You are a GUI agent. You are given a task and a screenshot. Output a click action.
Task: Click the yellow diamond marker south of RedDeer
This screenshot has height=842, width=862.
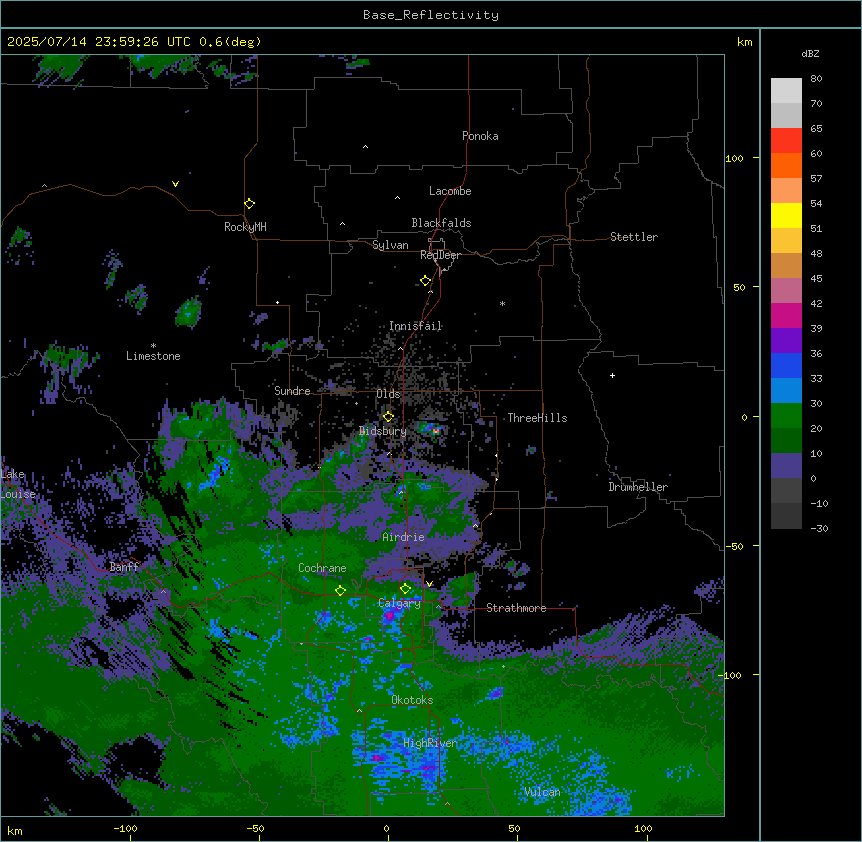click(426, 281)
